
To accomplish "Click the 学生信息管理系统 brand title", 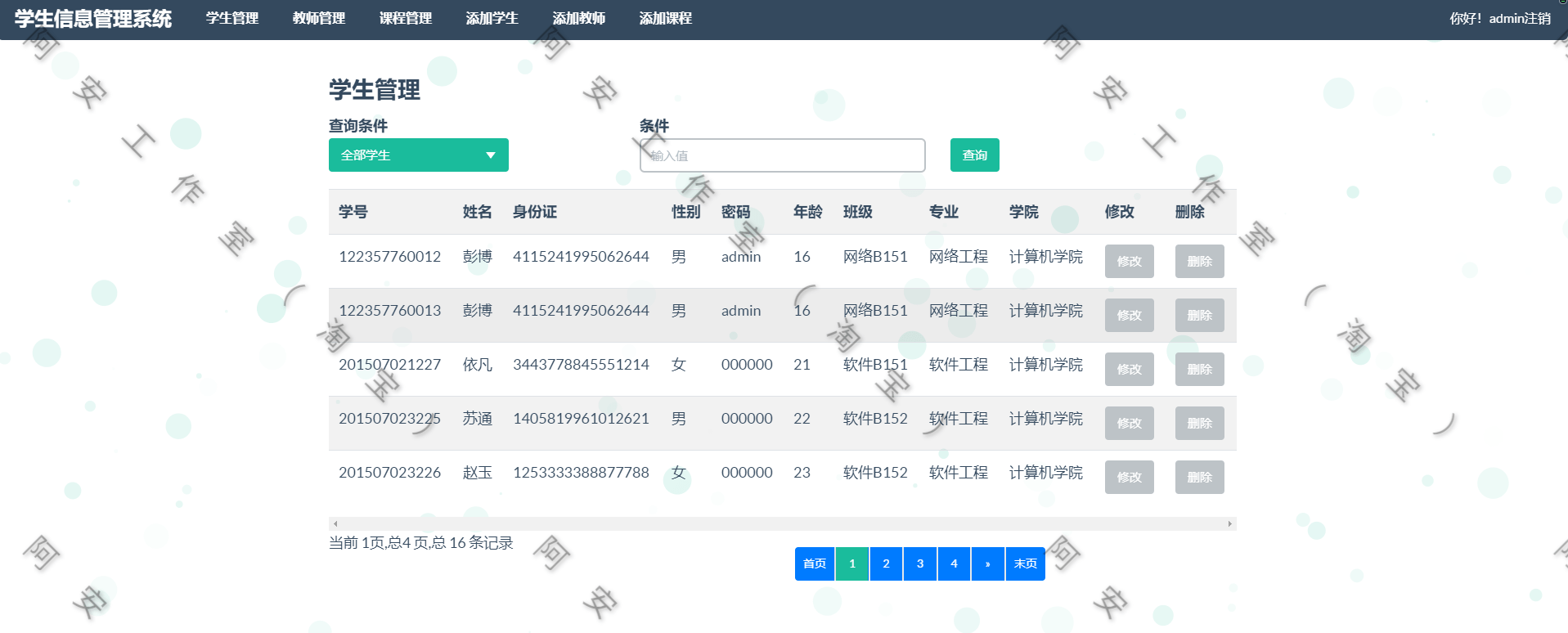I will click(93, 19).
